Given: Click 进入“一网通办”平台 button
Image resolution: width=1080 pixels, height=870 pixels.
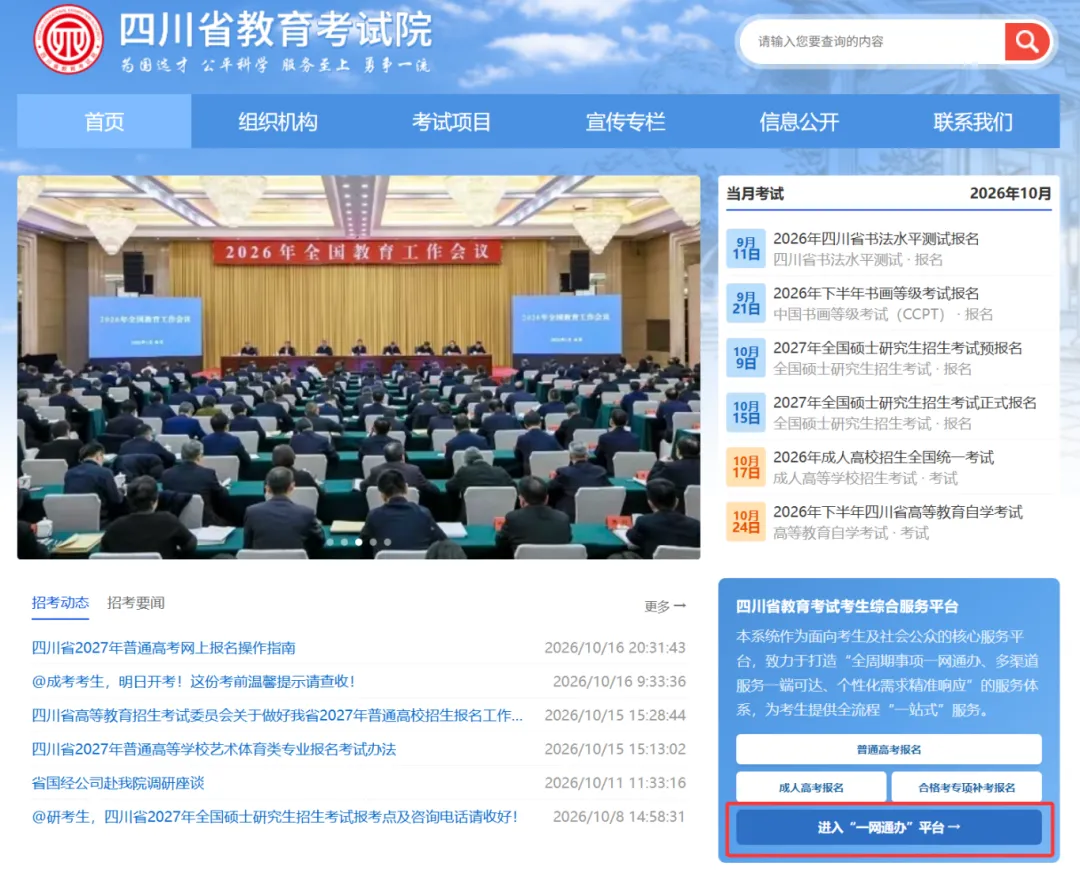Looking at the screenshot, I should [x=889, y=827].
